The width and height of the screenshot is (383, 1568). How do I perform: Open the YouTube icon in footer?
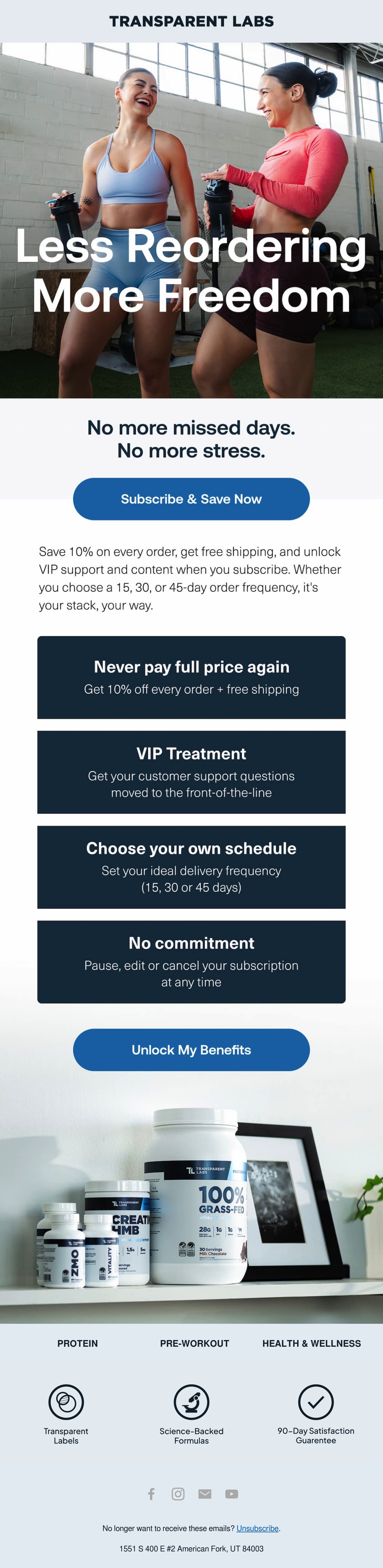(x=231, y=1494)
